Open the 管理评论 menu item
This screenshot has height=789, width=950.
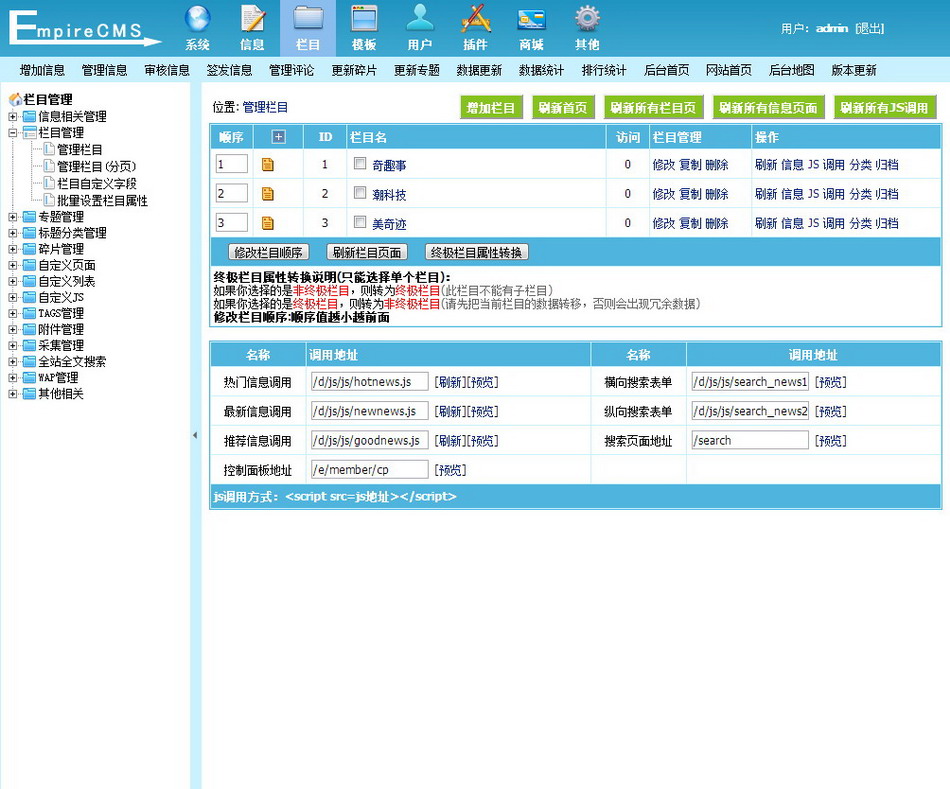click(x=292, y=70)
